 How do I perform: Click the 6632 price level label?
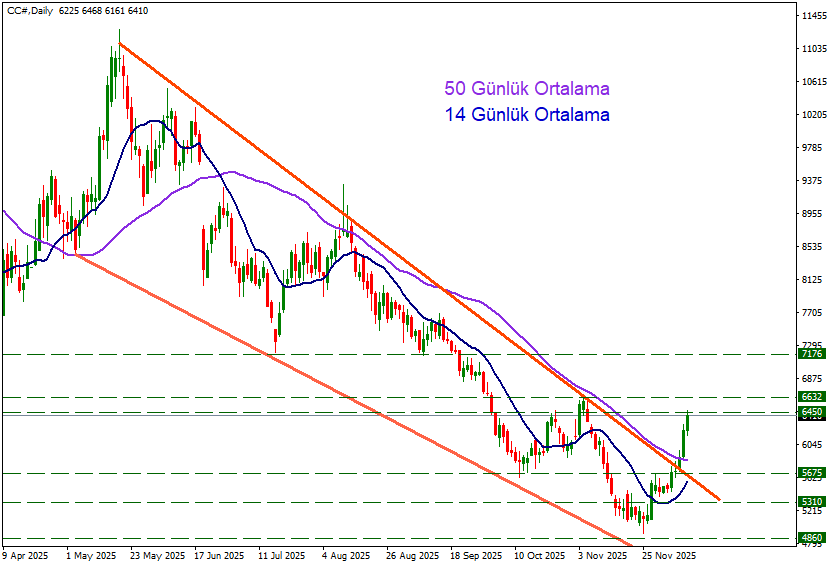tap(811, 397)
